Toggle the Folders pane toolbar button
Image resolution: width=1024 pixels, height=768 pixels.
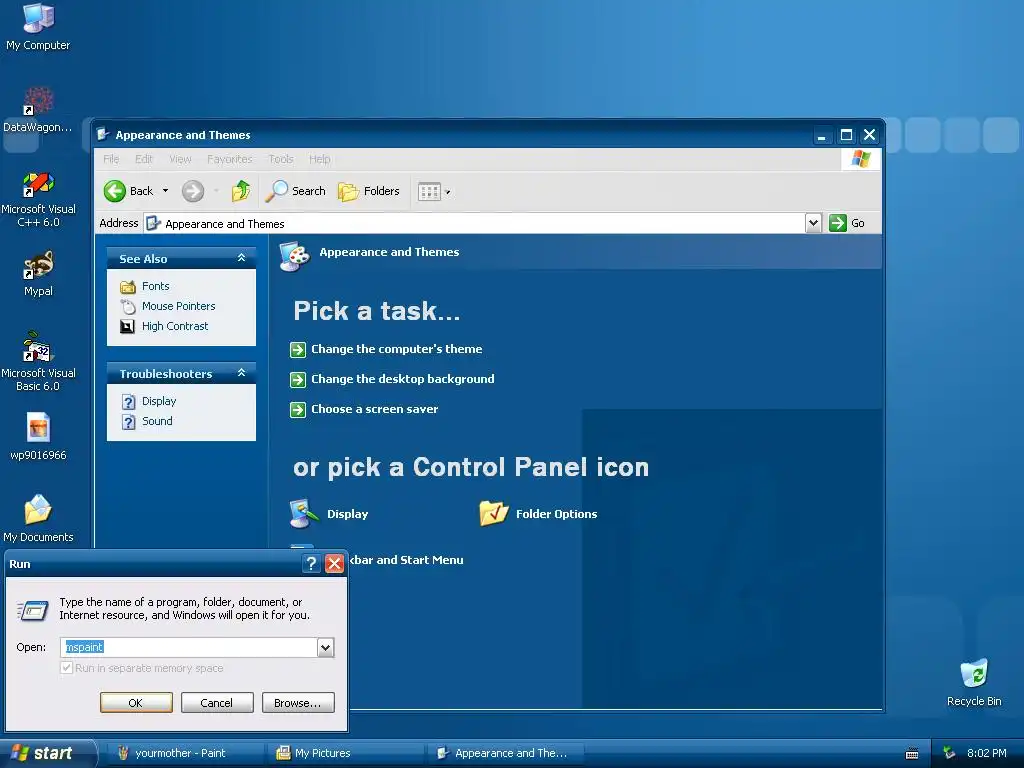[x=369, y=191]
